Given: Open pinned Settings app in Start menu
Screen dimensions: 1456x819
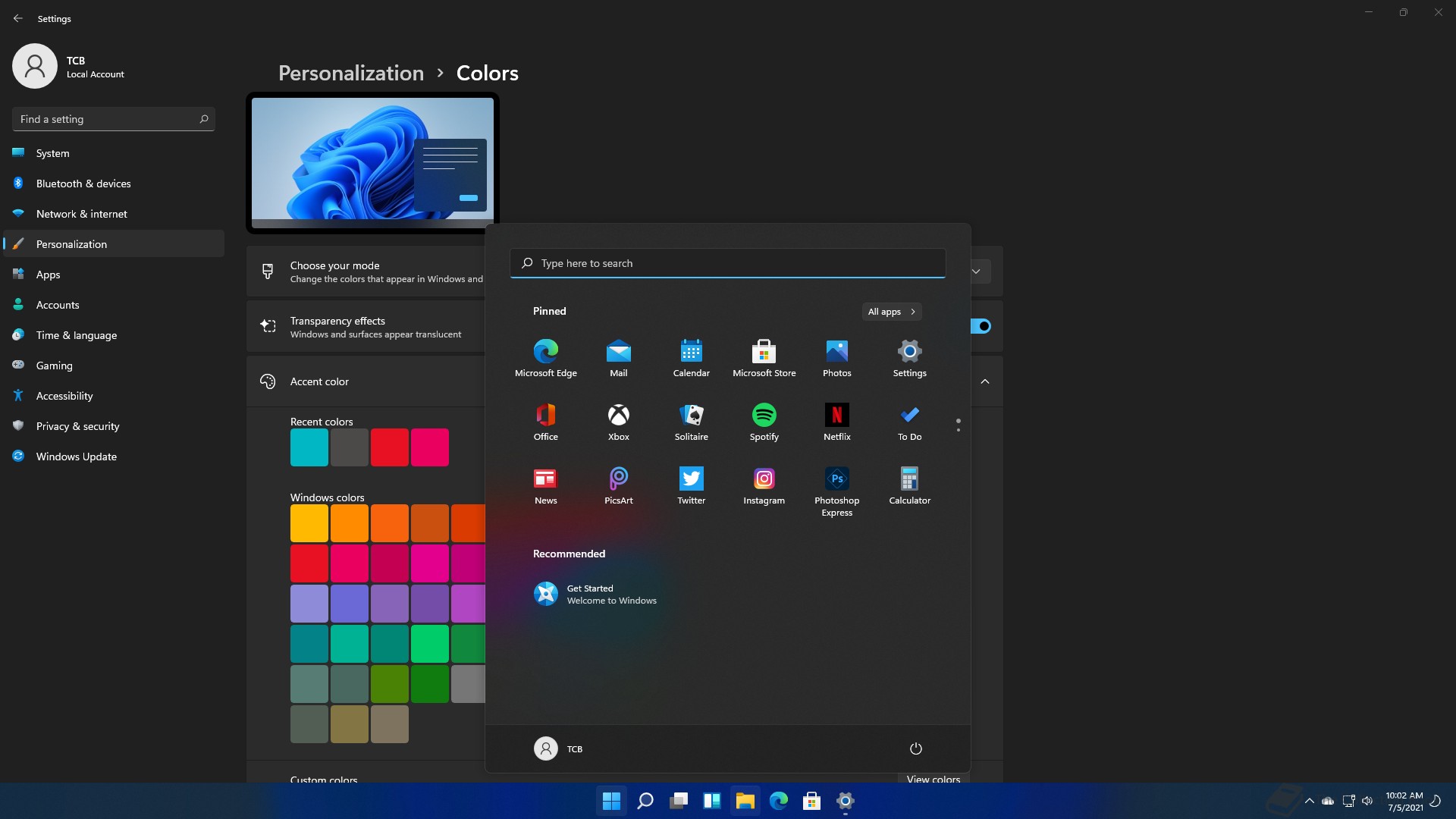Looking at the screenshot, I should coord(910,358).
